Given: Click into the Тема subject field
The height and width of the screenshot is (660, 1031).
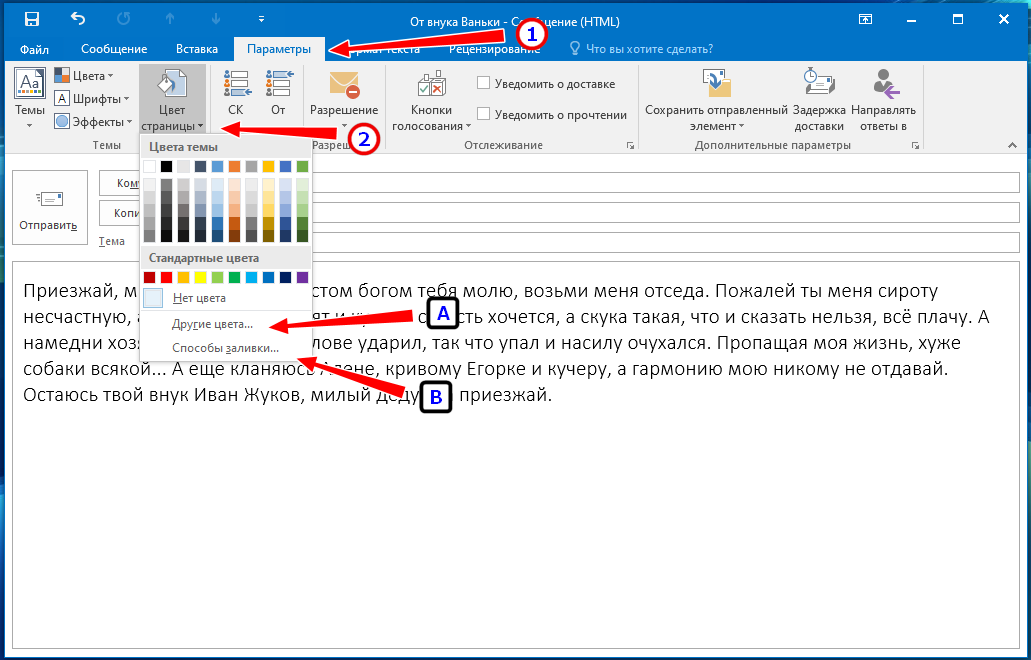Looking at the screenshot, I should coord(665,242).
